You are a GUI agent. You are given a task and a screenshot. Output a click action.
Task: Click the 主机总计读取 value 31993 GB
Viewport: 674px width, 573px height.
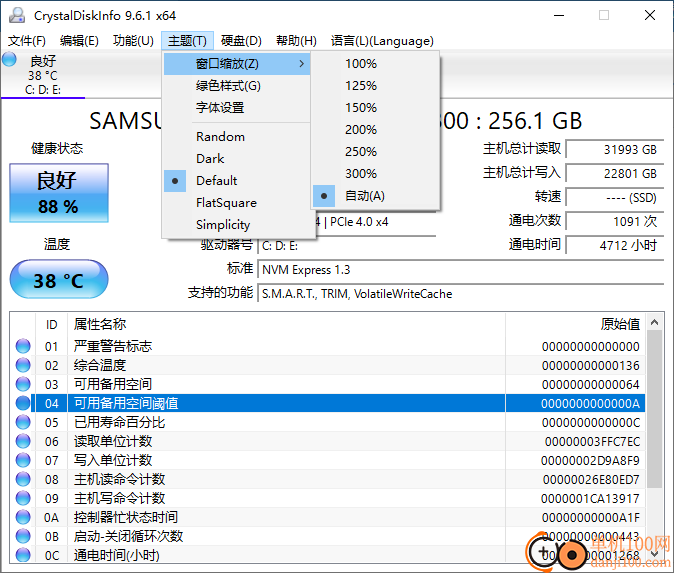[x=615, y=150]
